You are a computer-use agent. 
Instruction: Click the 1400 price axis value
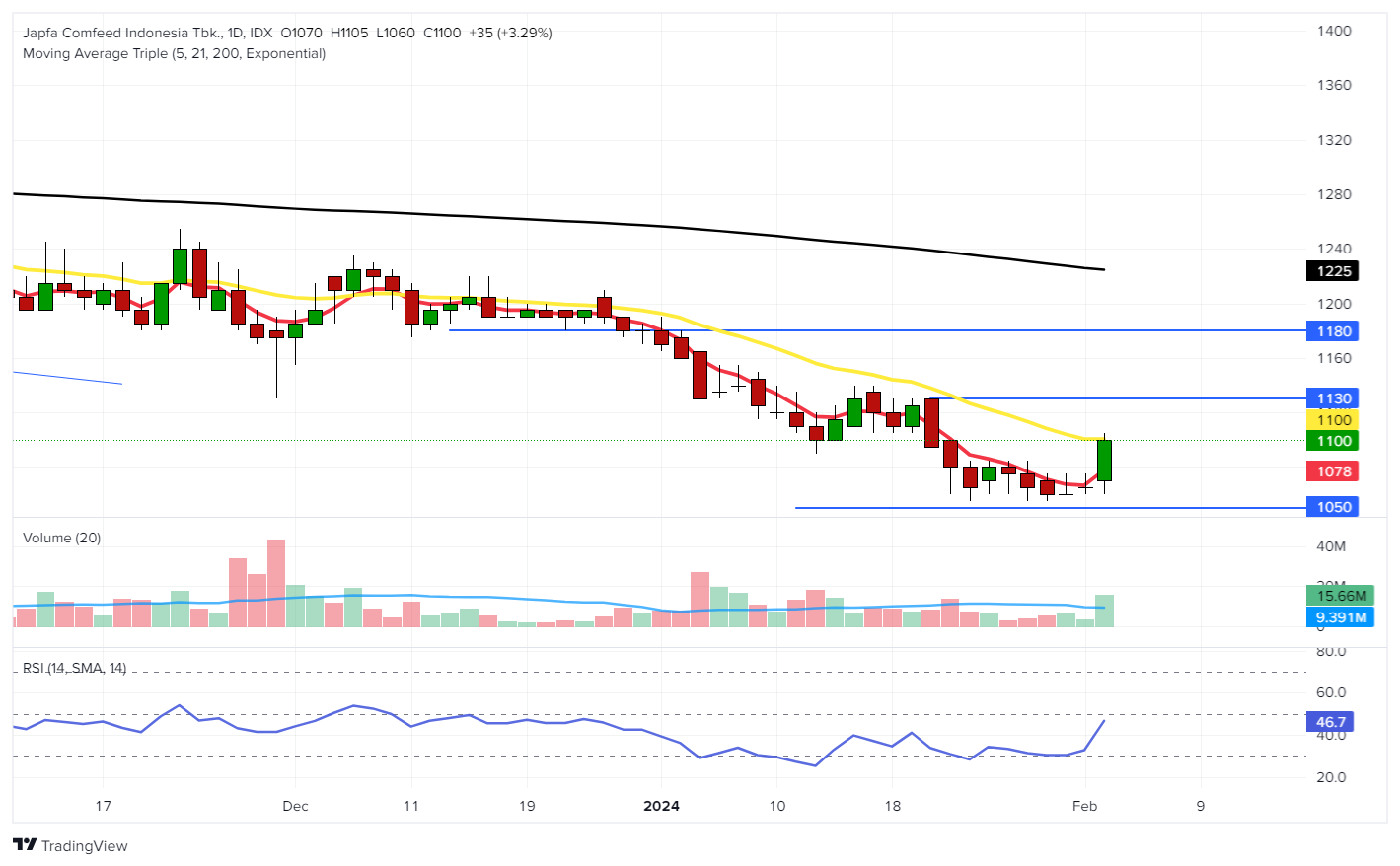click(x=1334, y=31)
